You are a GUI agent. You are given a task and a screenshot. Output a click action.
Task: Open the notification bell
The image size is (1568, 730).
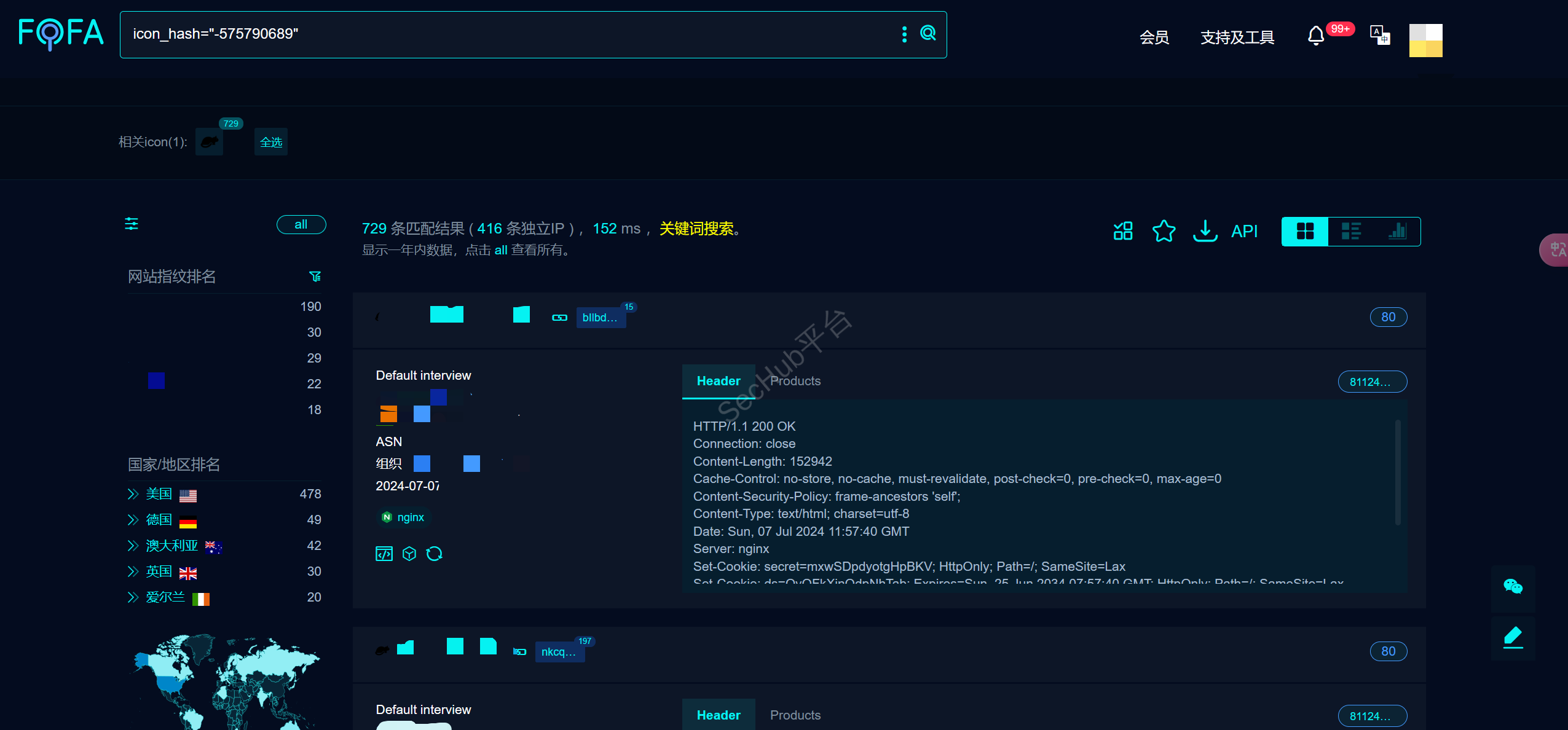pyautogui.click(x=1315, y=36)
